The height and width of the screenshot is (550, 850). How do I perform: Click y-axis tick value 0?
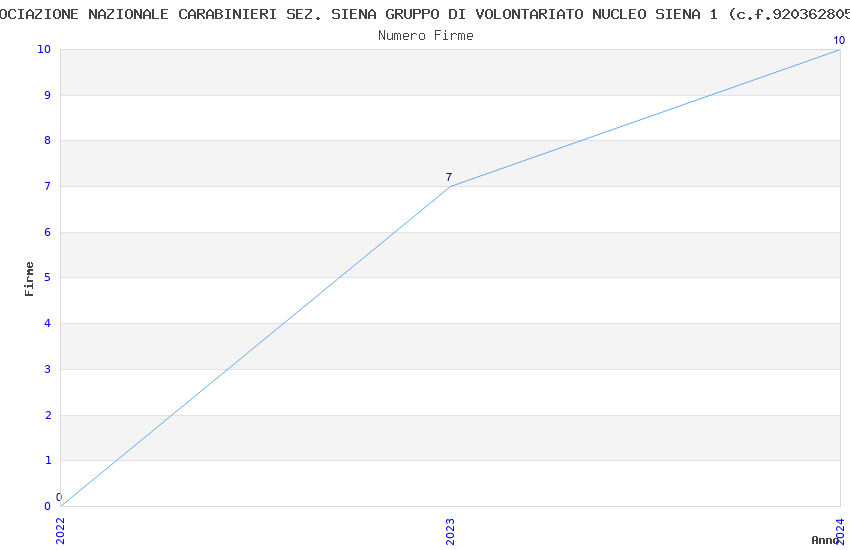[x=48, y=506]
